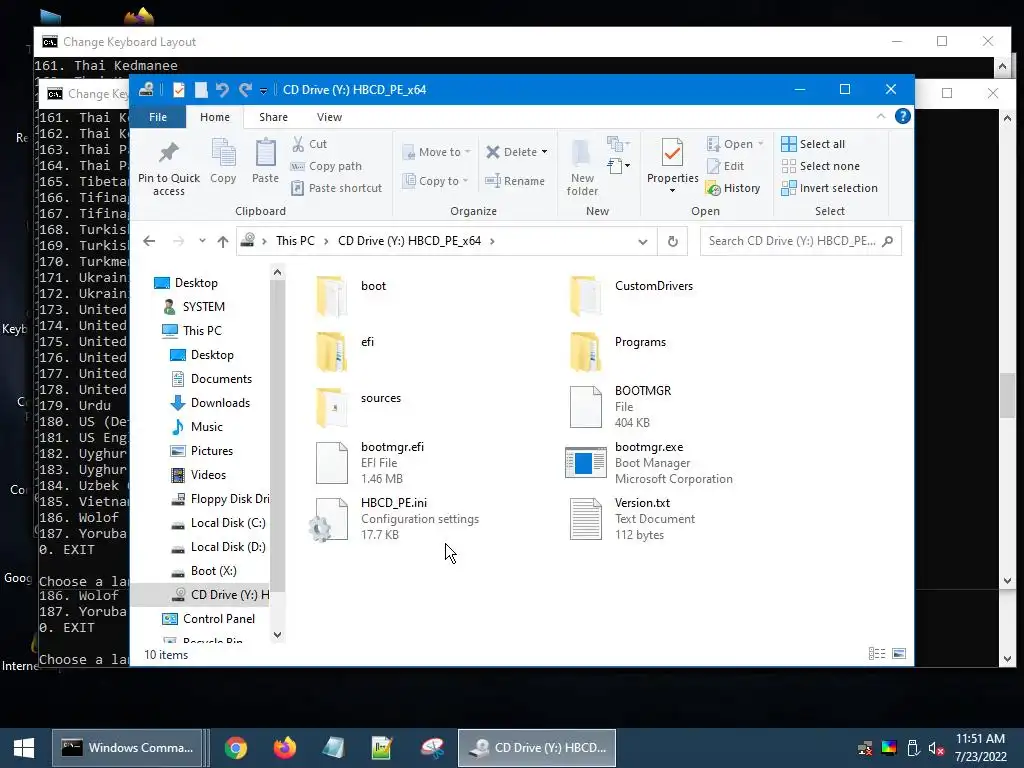Click the Refresh button

coord(673,242)
